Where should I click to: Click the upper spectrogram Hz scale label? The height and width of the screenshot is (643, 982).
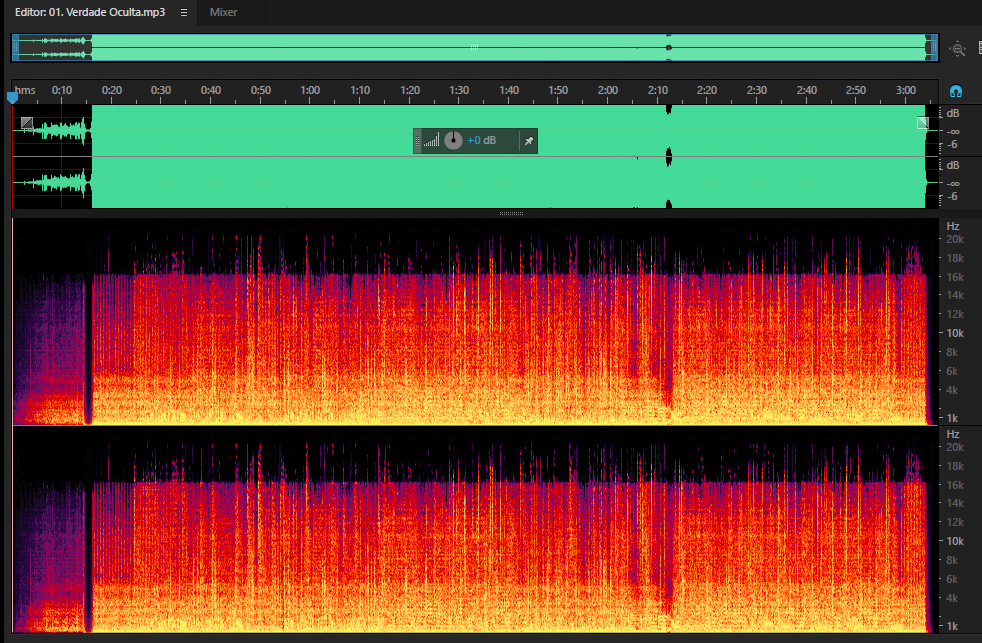(953, 226)
